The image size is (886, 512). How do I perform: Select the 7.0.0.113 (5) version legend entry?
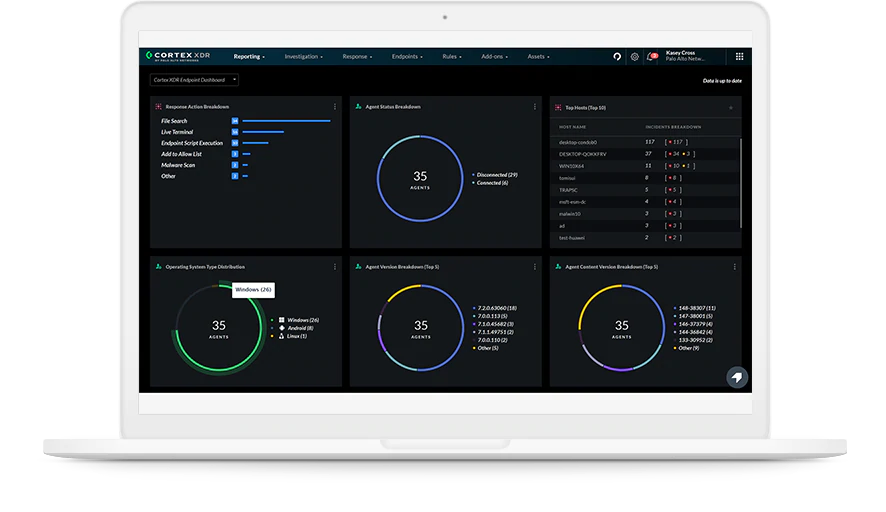[x=490, y=316]
